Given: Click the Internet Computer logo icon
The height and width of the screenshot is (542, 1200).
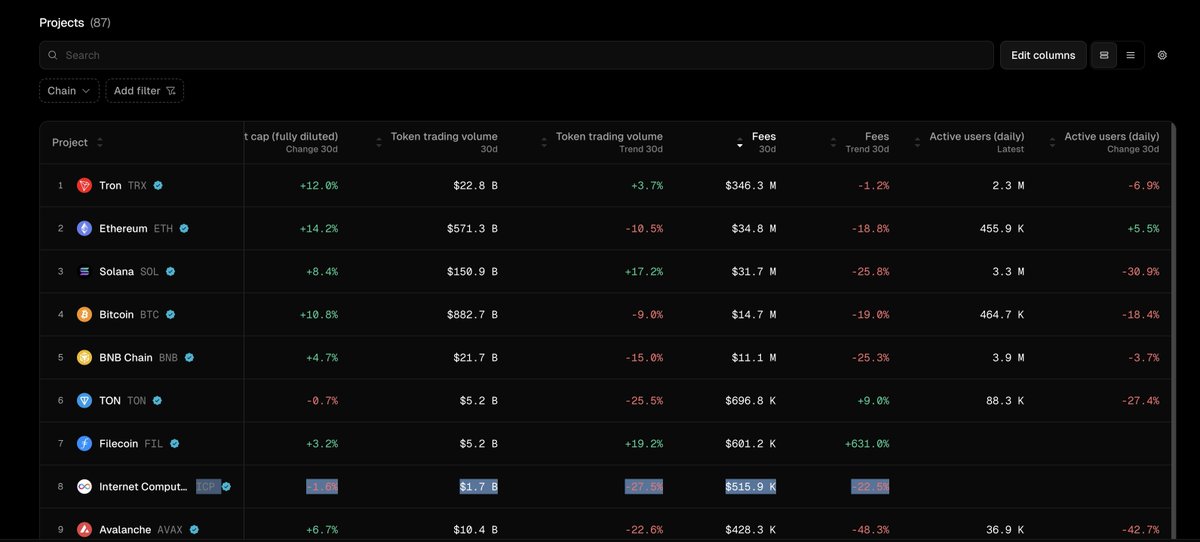Looking at the screenshot, I should [84, 486].
